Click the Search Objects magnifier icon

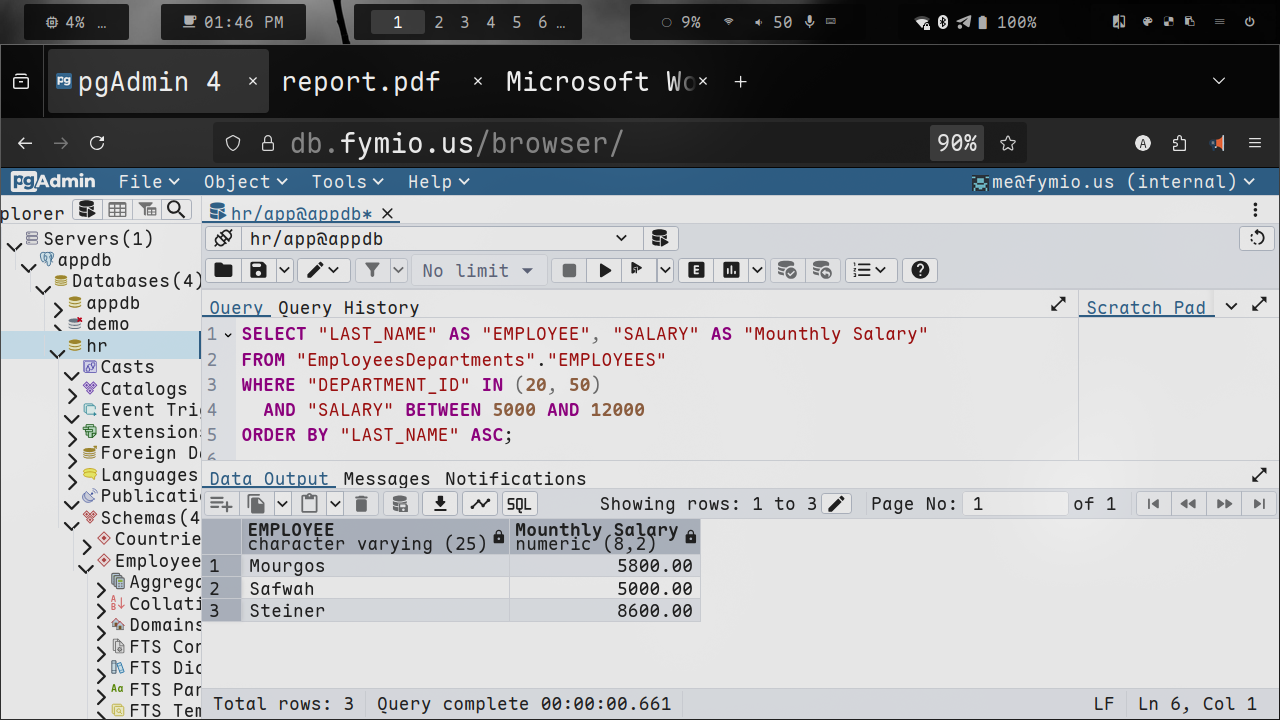176,209
